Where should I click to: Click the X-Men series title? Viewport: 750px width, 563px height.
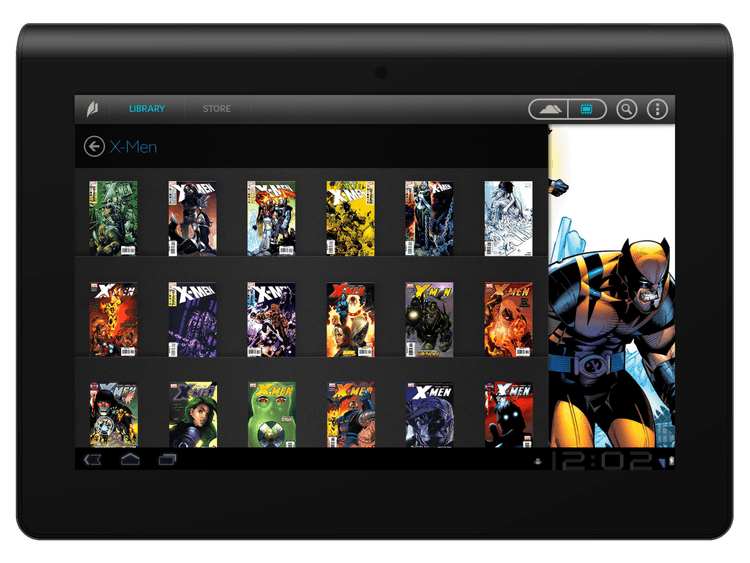pos(133,147)
